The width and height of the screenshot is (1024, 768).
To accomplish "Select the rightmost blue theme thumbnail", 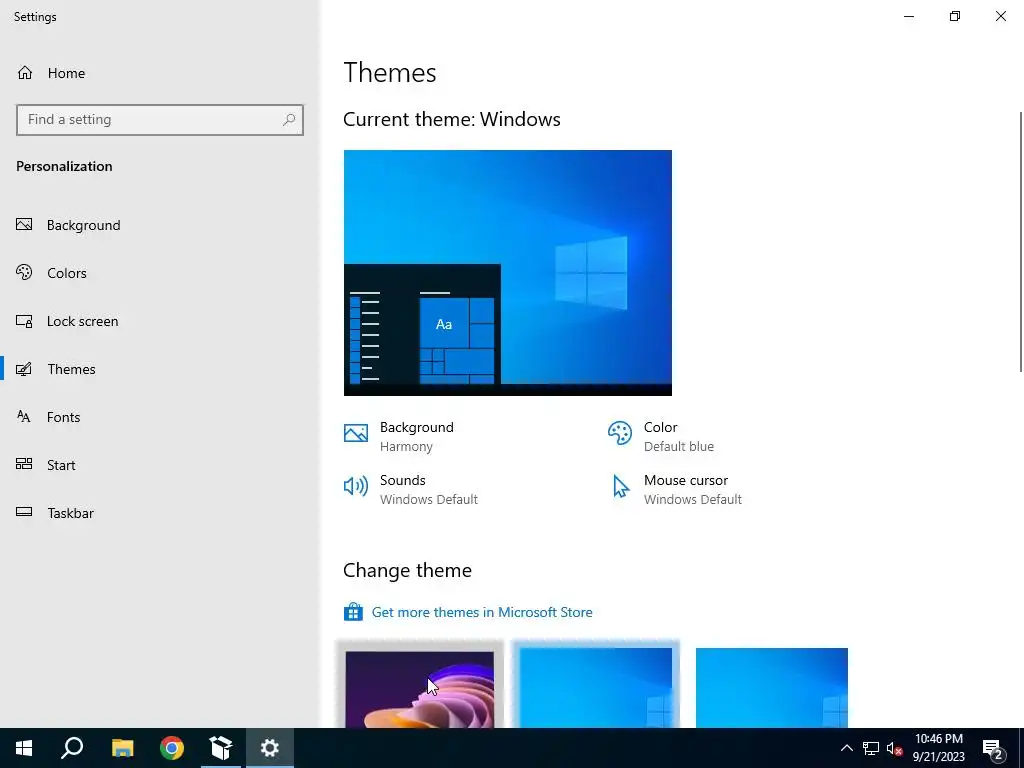I will 772,688.
